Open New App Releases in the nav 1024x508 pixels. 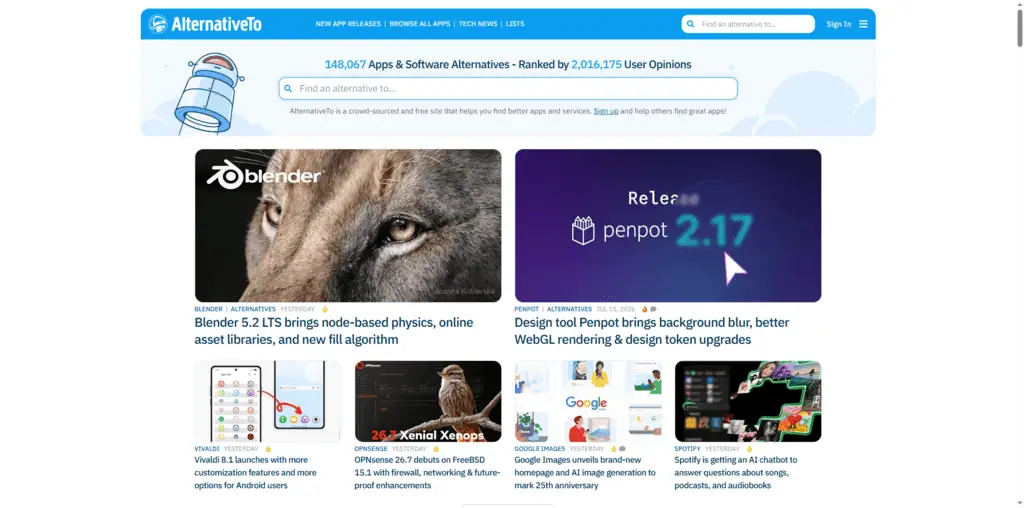(x=348, y=24)
